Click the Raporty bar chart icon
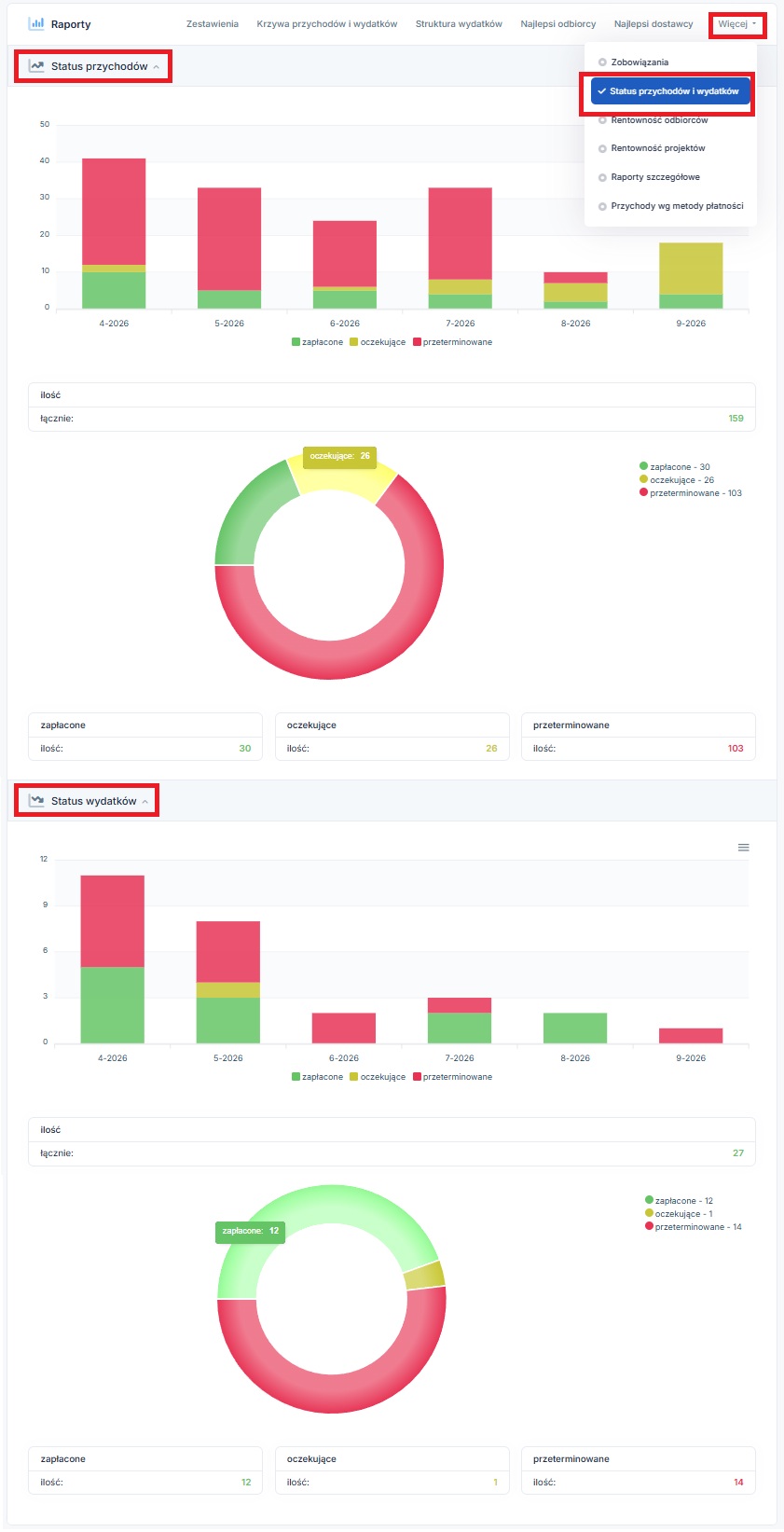Image resolution: width=784 pixels, height=1532 pixels. coord(36,23)
